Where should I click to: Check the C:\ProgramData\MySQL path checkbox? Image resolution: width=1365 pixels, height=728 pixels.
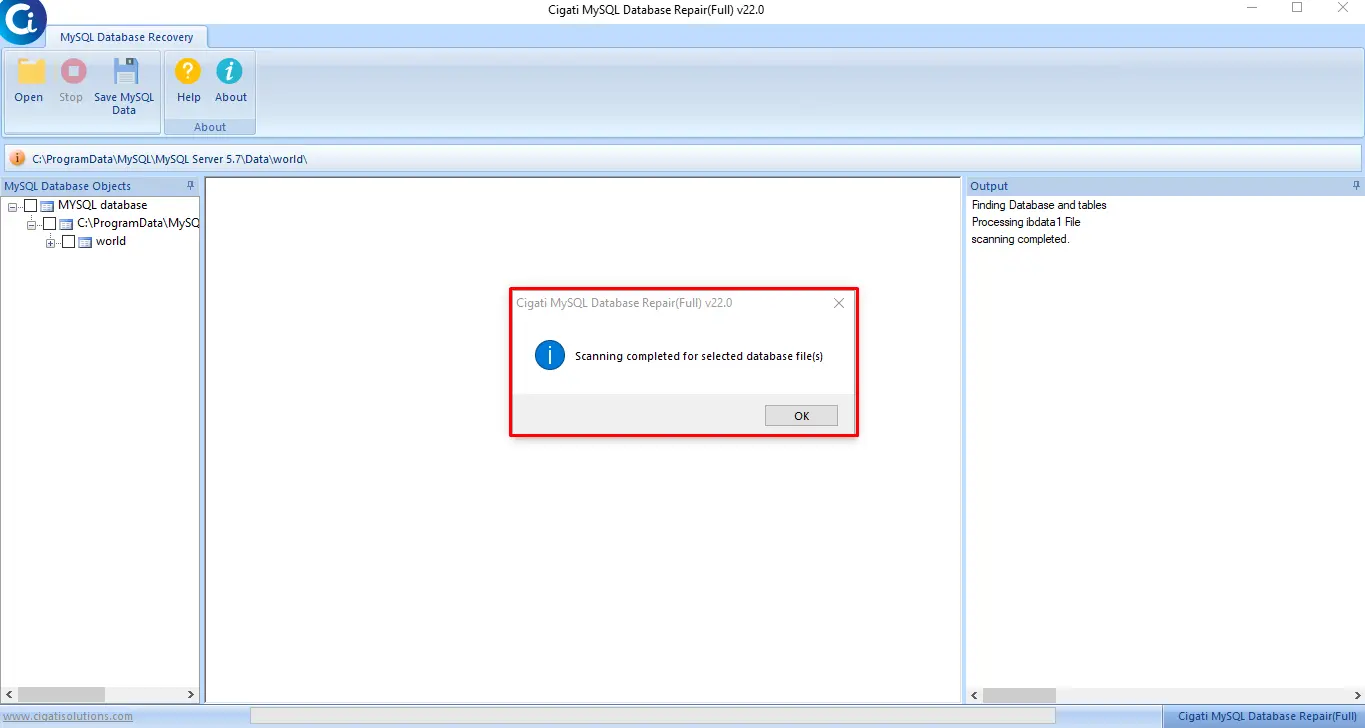point(49,223)
